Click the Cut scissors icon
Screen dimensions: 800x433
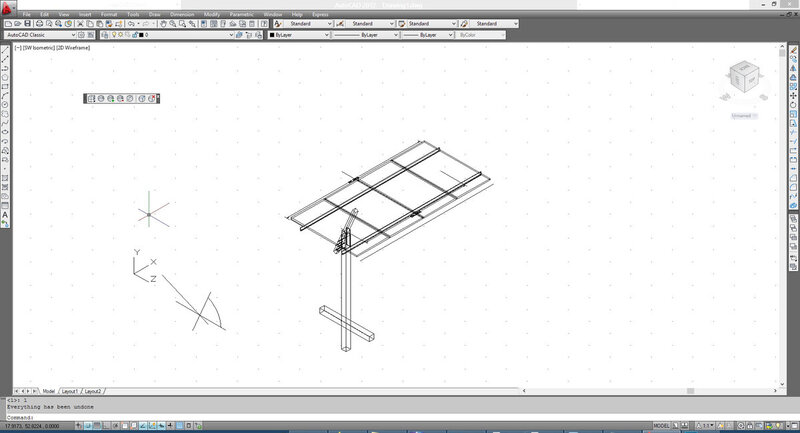pyautogui.click(x=80, y=24)
